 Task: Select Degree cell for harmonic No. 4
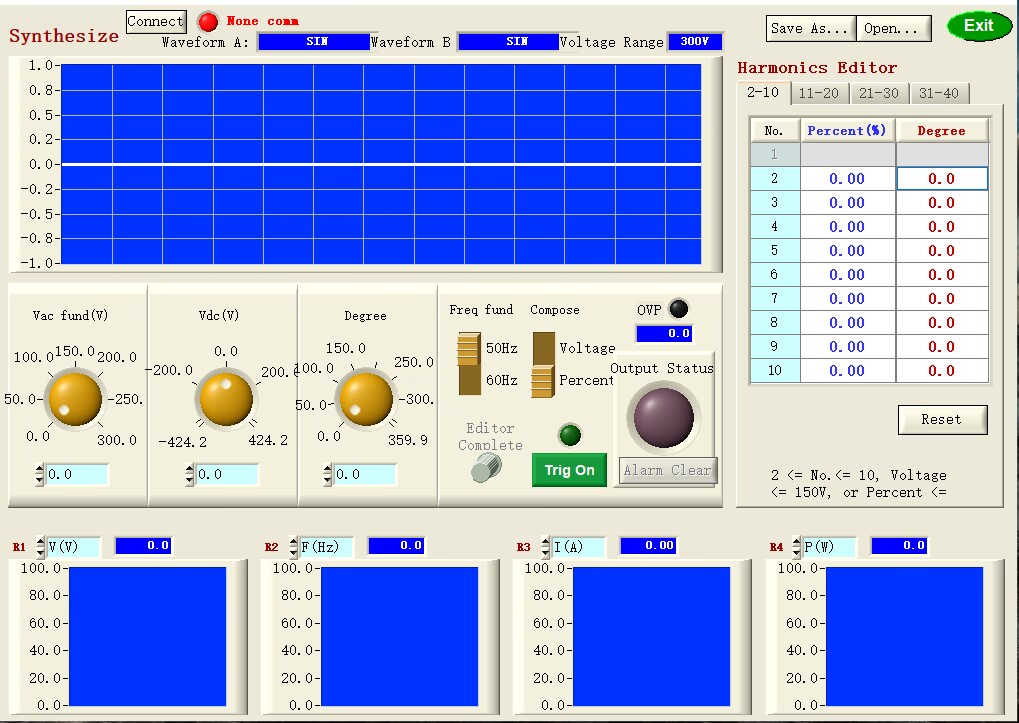942,227
